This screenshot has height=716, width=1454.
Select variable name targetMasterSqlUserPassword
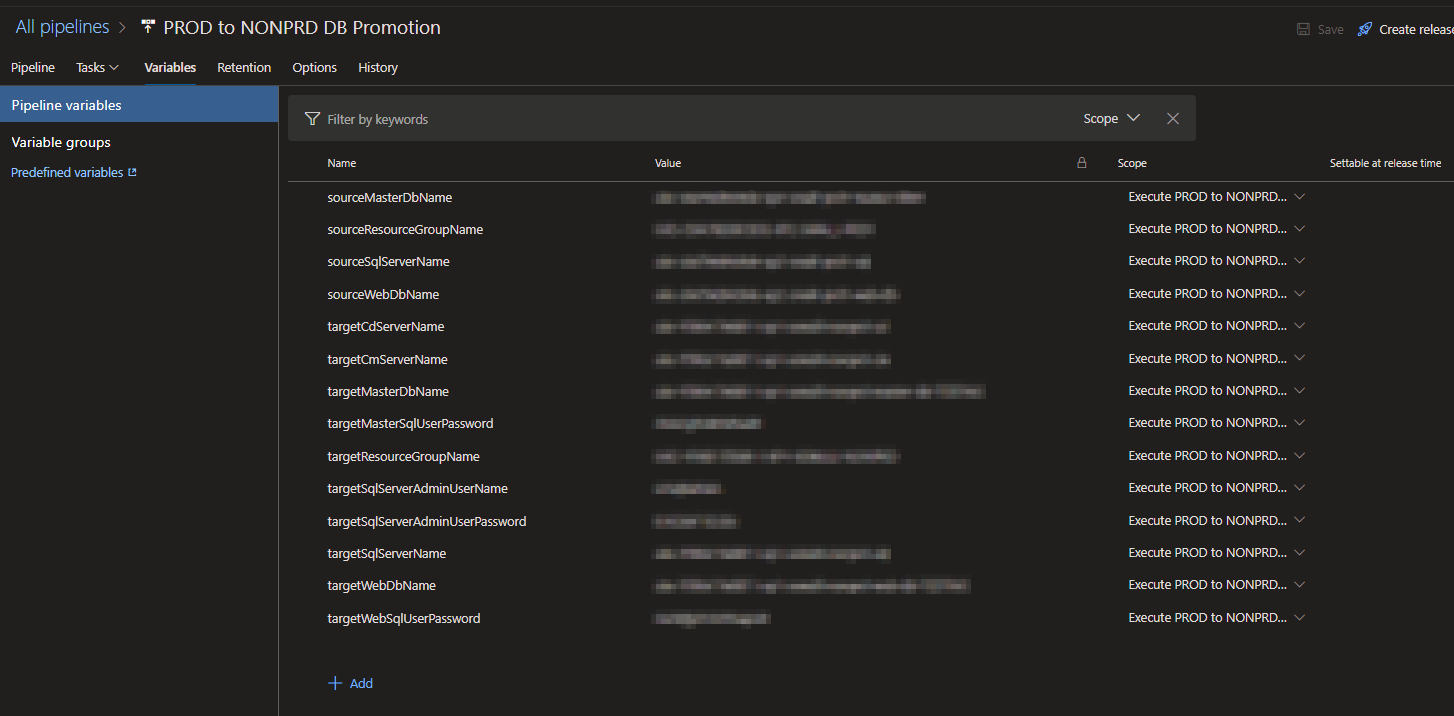point(410,423)
